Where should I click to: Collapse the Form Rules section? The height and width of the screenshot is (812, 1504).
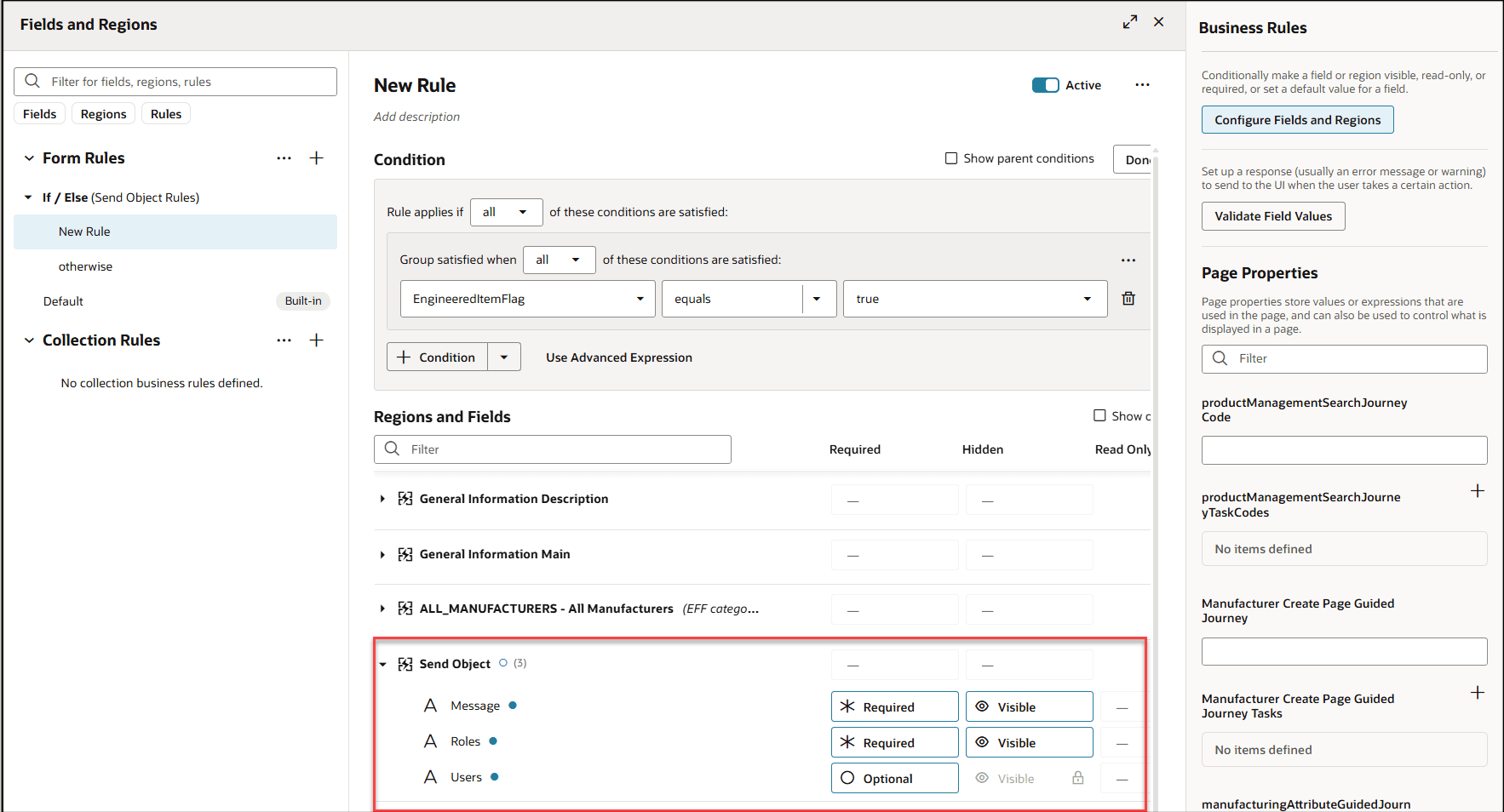pos(29,158)
